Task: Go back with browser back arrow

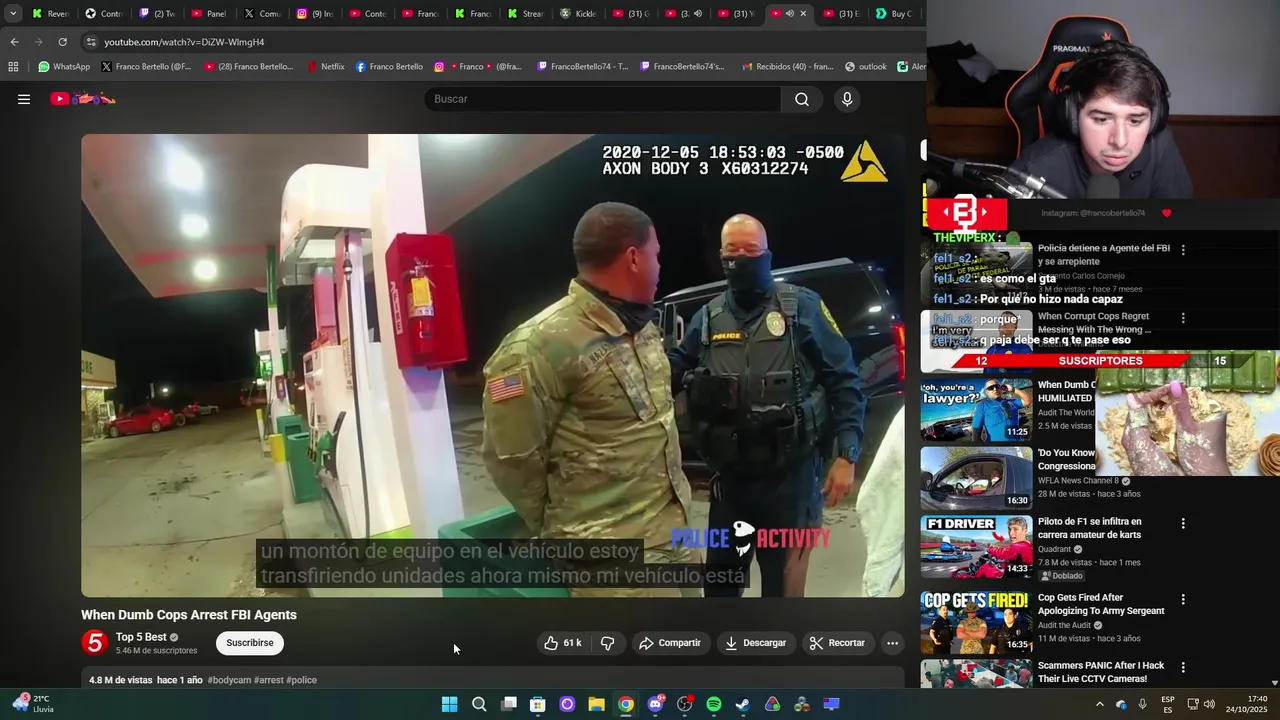Action: (14, 42)
